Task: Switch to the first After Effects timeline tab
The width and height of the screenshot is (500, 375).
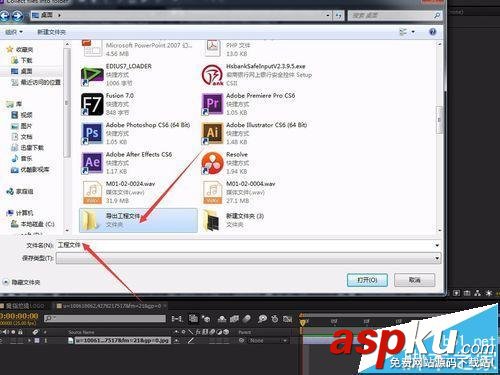Action: click(24, 306)
